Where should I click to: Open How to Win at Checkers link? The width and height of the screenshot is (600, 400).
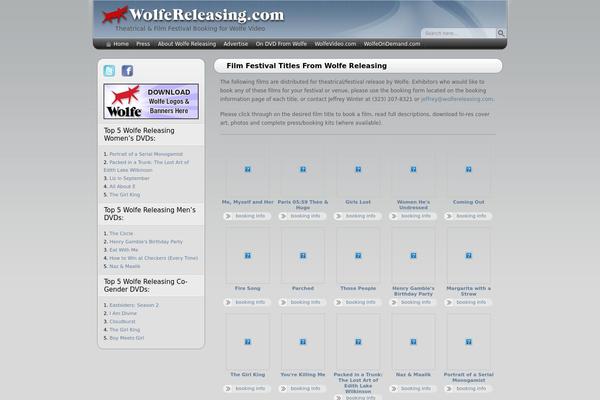[153, 258]
